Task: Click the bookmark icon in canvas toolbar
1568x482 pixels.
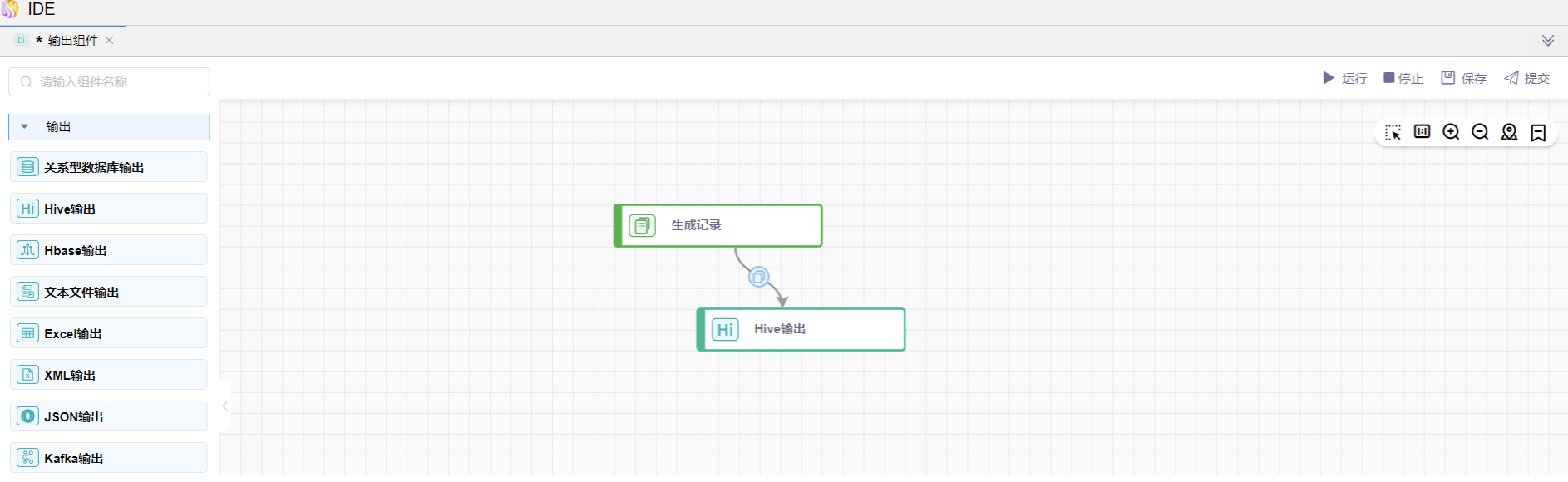Action: coord(1538,133)
